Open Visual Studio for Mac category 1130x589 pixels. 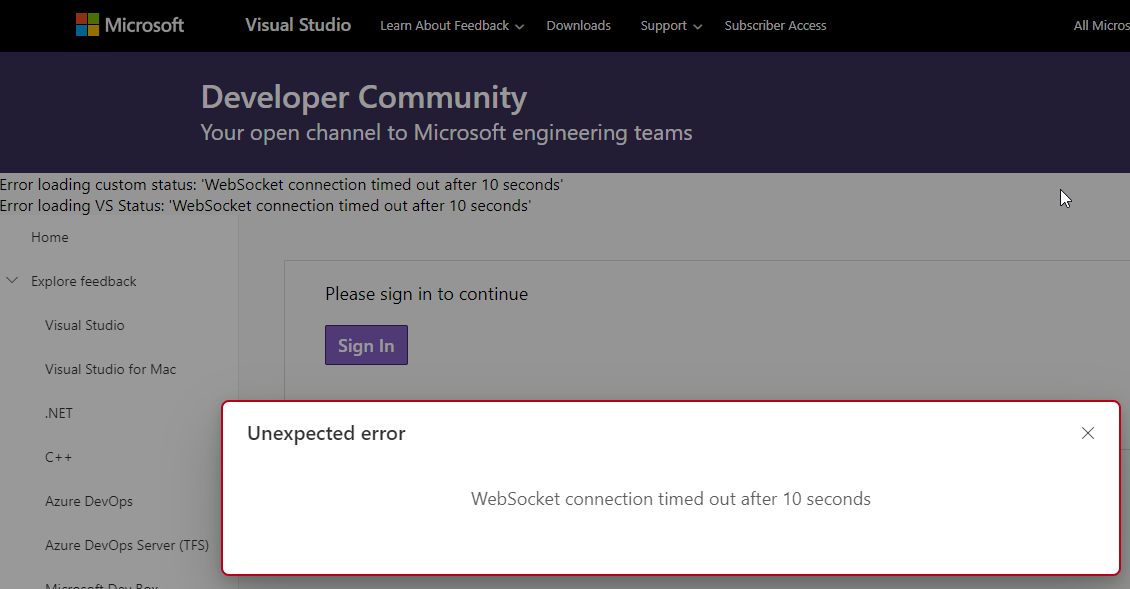(x=110, y=369)
